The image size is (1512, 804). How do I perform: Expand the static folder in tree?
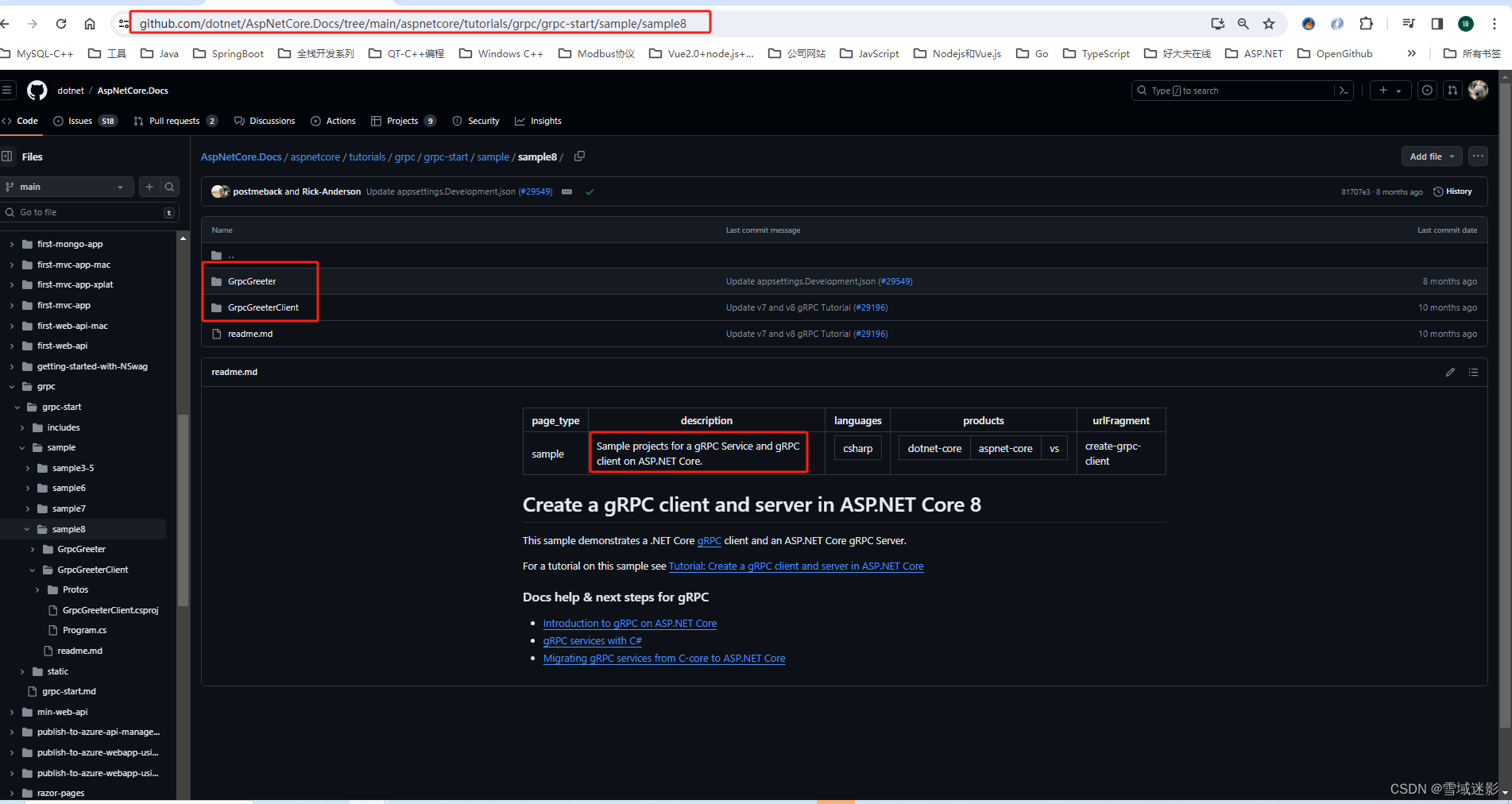point(21,671)
